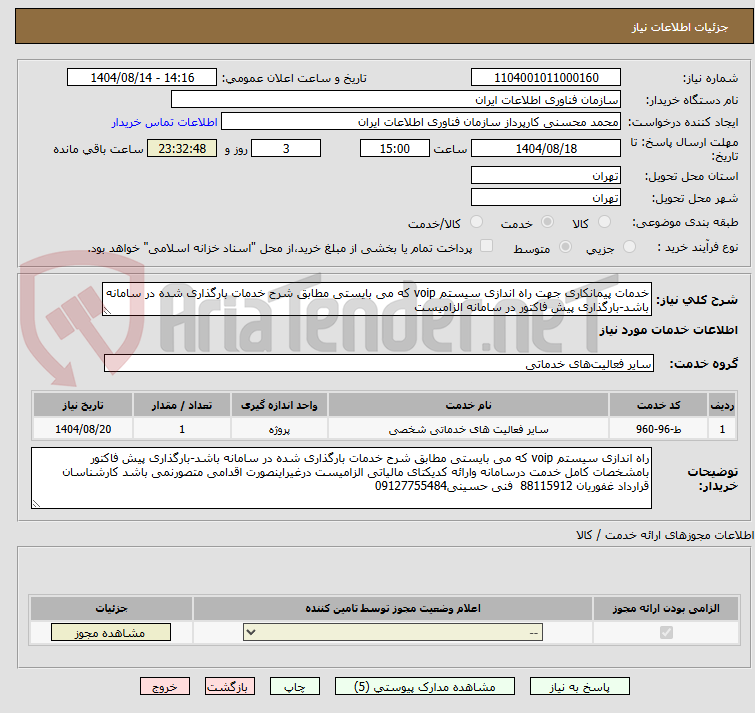The image size is (755, 713).
Task: Click the اطلاعات تماس خریدار link
Action: click(165, 122)
